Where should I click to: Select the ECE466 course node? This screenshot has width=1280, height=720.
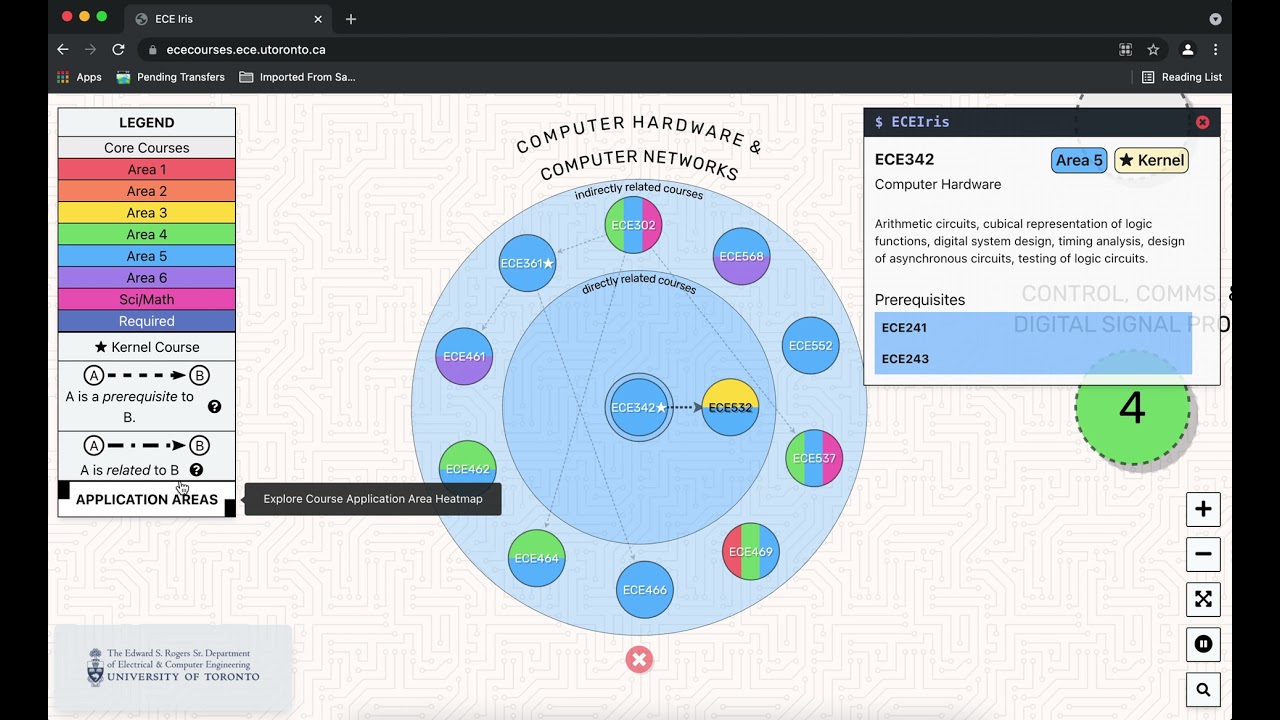pyautogui.click(x=645, y=589)
